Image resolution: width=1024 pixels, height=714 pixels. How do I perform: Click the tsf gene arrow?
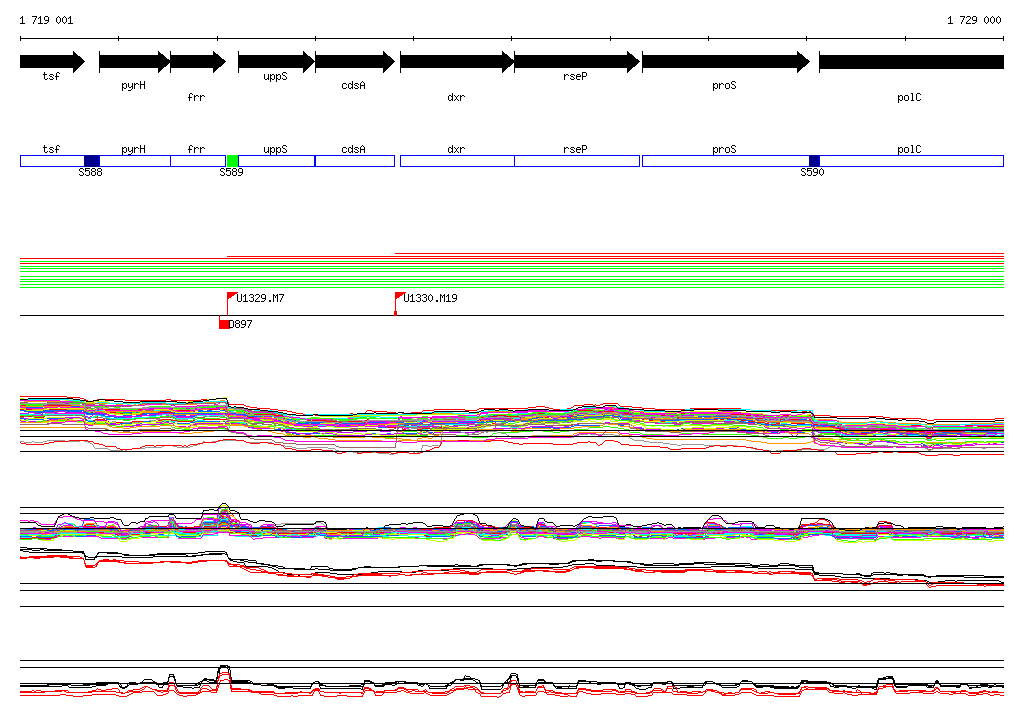coord(52,62)
